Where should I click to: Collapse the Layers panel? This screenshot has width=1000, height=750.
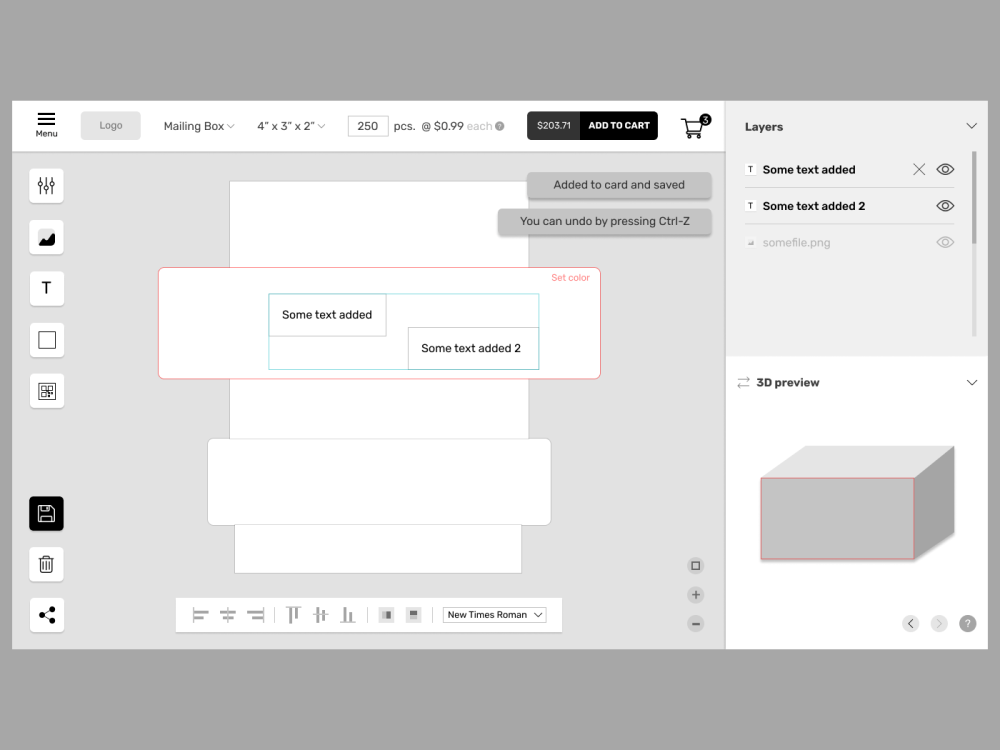[971, 126]
